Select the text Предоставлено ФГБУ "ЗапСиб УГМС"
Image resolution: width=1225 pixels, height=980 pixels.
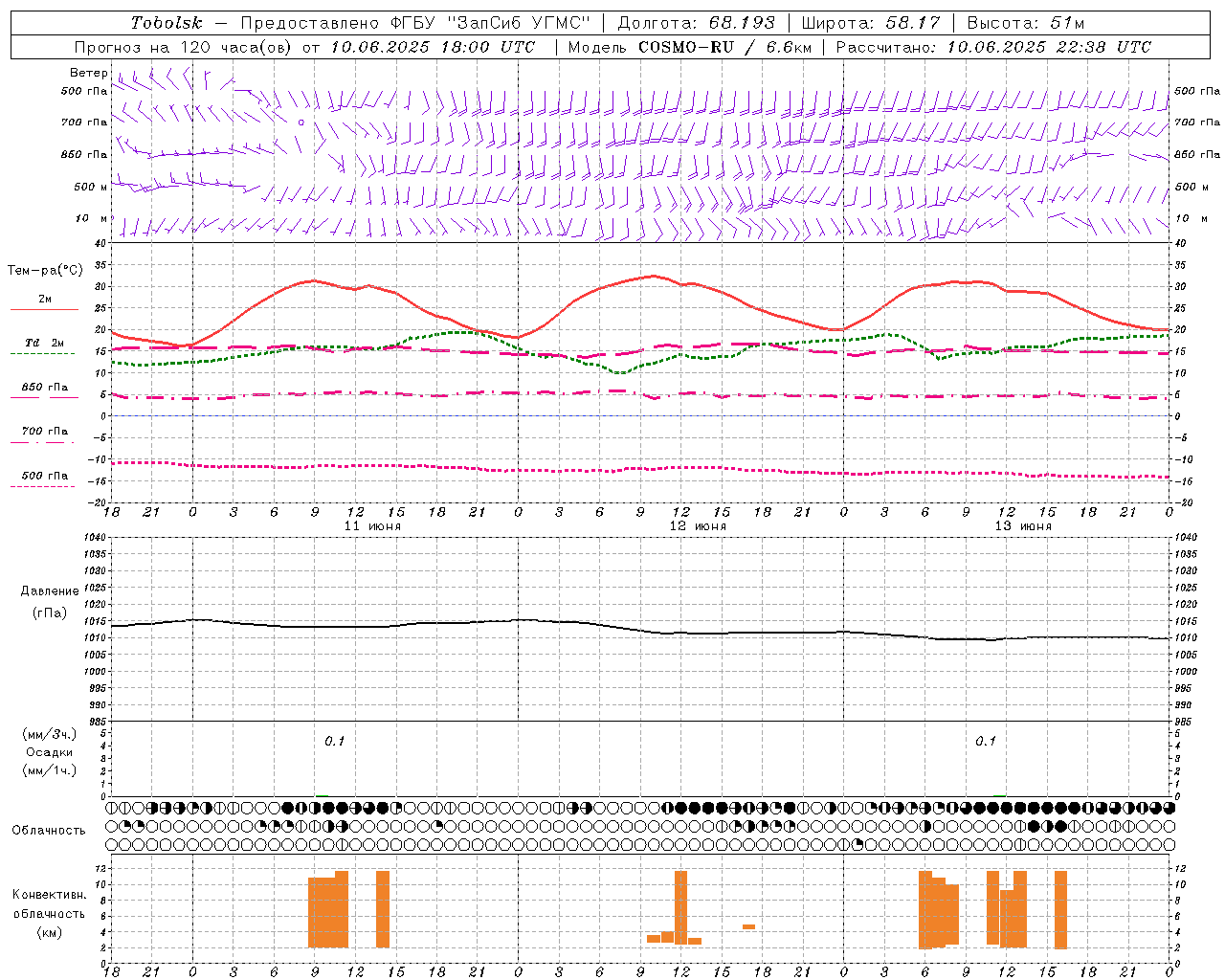pyautogui.click(x=416, y=23)
